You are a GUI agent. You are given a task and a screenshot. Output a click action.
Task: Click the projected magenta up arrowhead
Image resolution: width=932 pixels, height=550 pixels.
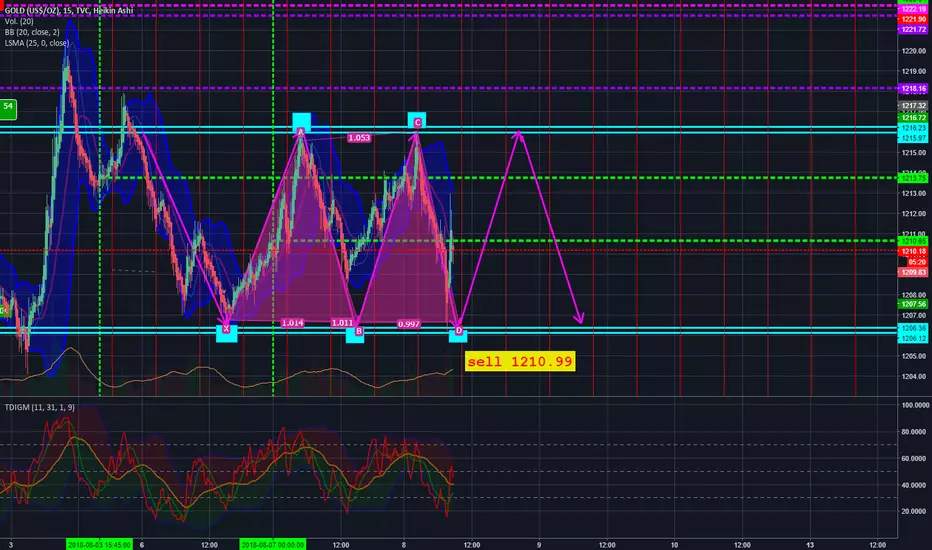pyautogui.click(x=519, y=136)
